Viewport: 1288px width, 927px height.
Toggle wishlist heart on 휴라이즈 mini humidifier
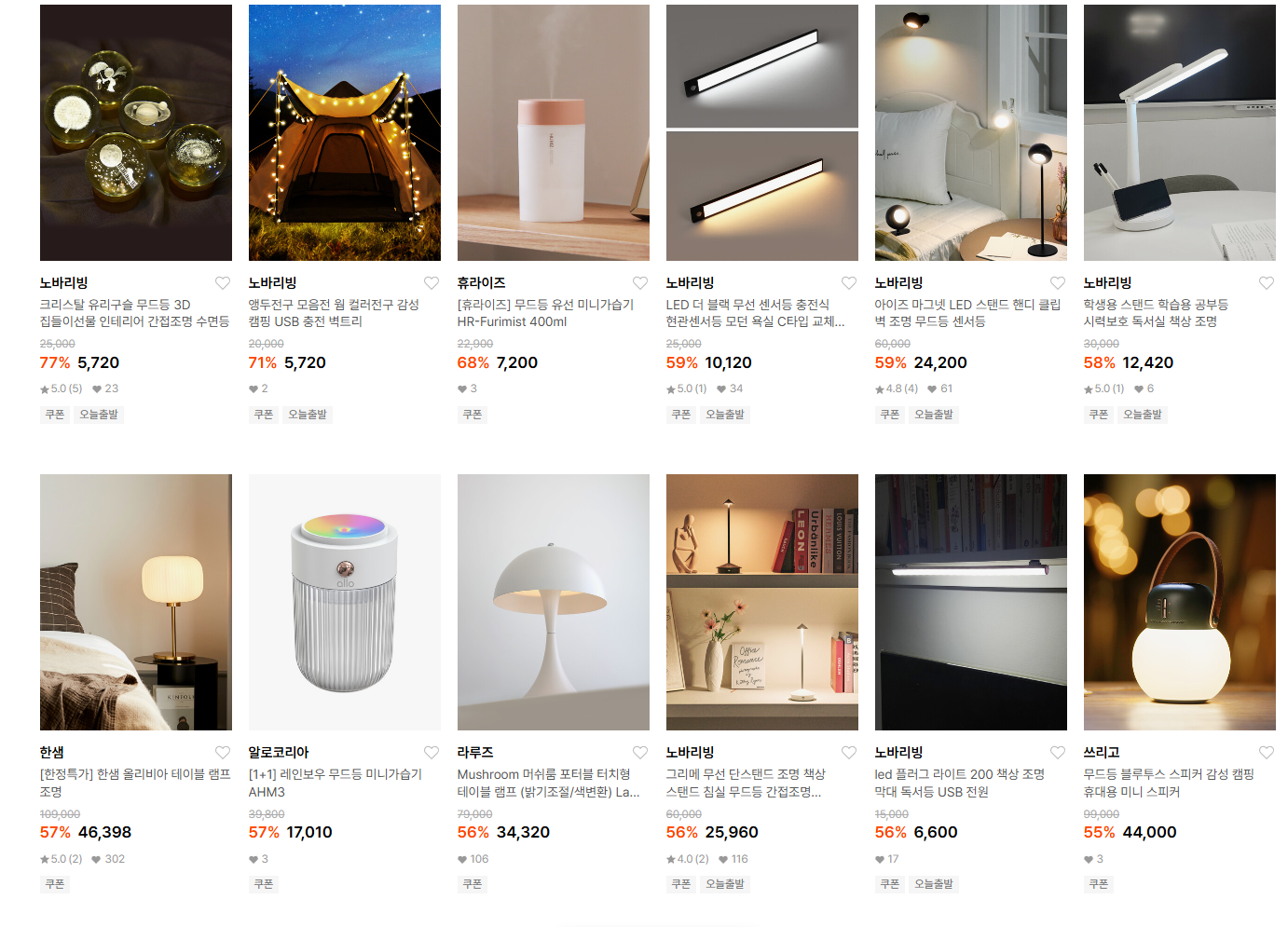coord(640,283)
